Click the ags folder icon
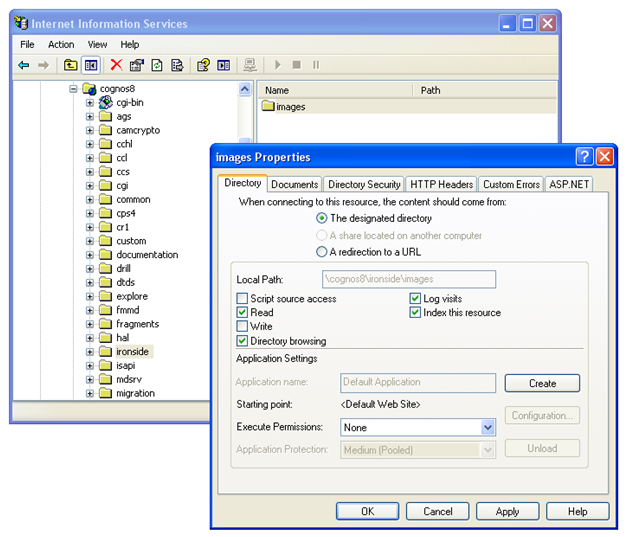Viewport: 628px width, 537px height. click(105, 117)
